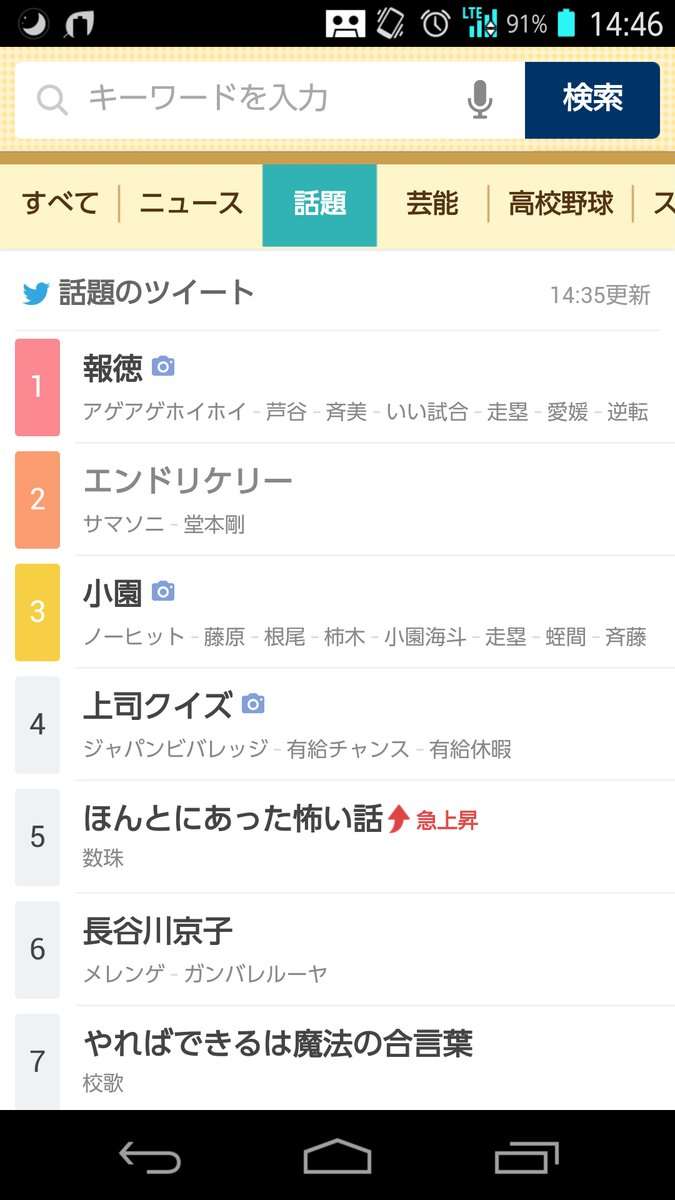Open camera icon next to 報徳

click(163, 367)
